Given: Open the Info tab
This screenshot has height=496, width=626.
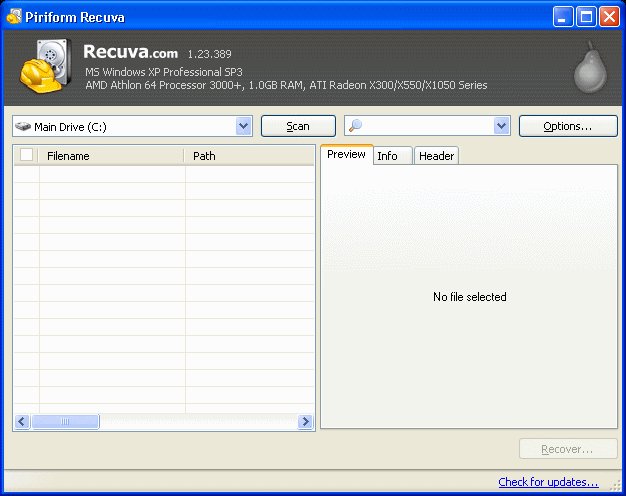Looking at the screenshot, I should 392,156.
